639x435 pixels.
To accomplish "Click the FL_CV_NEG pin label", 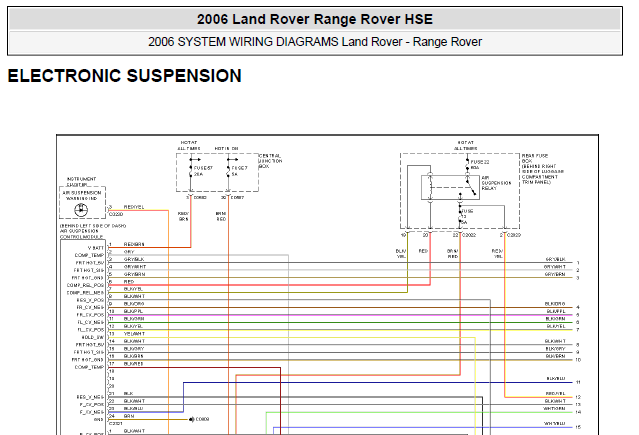I will point(90,322).
